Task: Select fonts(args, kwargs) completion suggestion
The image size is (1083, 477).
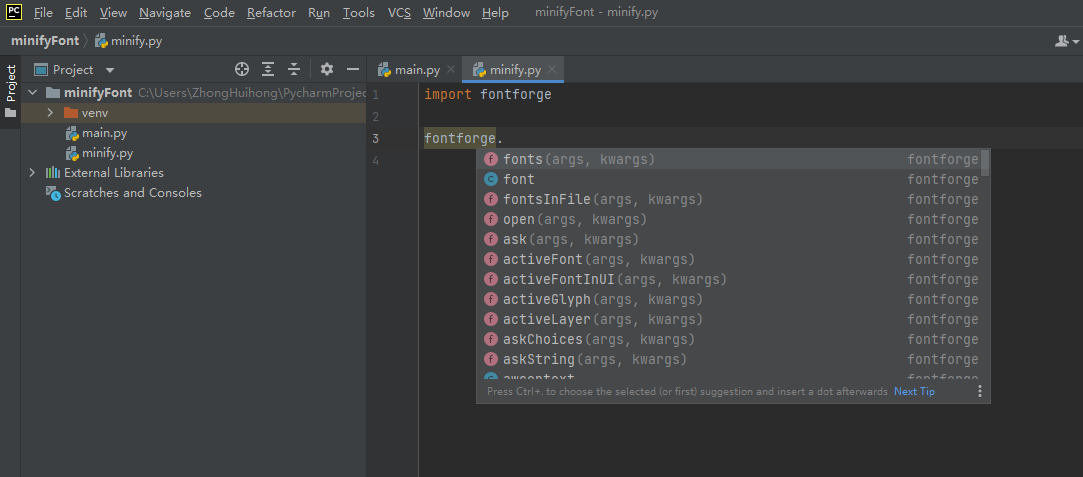Action: pyautogui.click(x=729, y=159)
